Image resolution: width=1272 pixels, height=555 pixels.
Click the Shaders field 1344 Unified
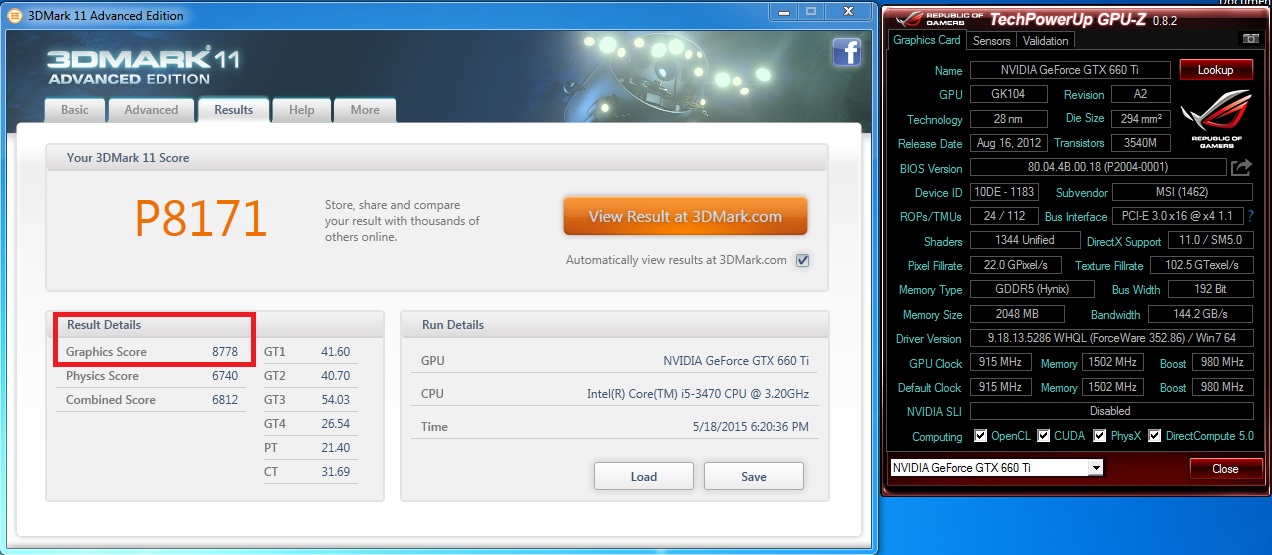(x=1025, y=241)
